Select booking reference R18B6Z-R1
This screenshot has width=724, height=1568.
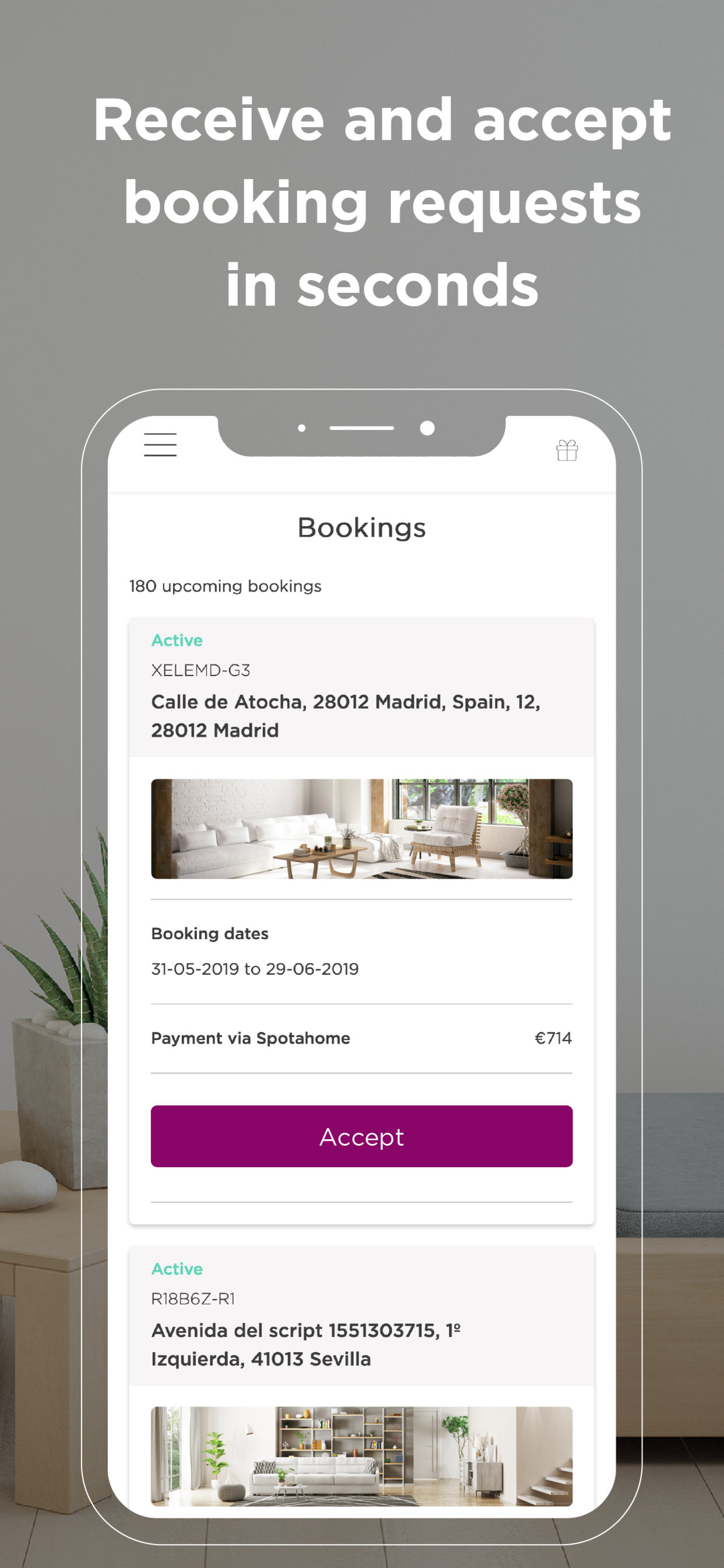point(193,1298)
